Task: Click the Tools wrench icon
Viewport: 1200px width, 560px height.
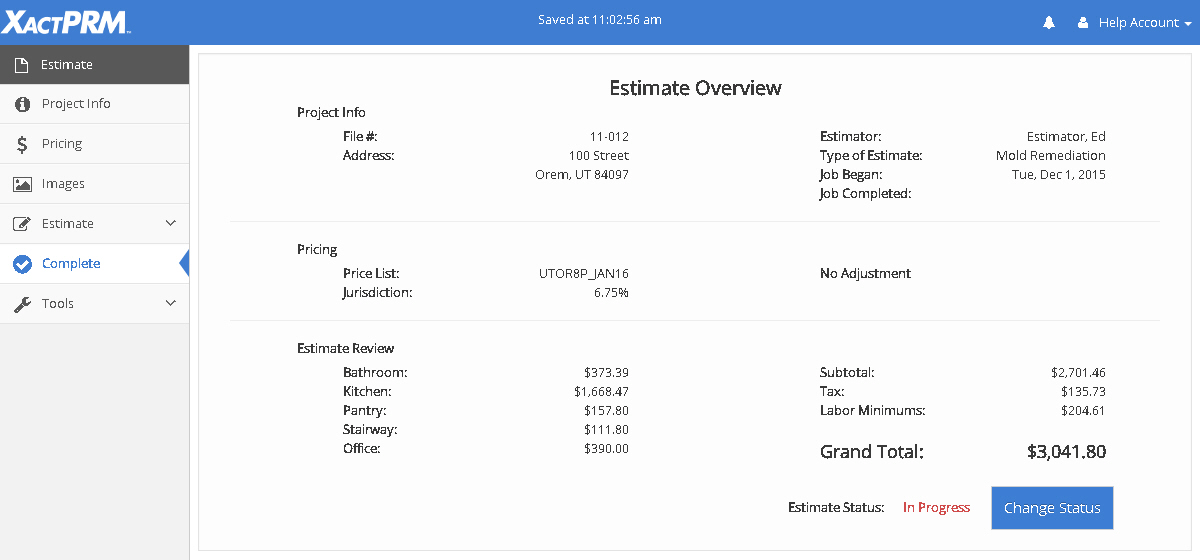Action: [x=22, y=304]
